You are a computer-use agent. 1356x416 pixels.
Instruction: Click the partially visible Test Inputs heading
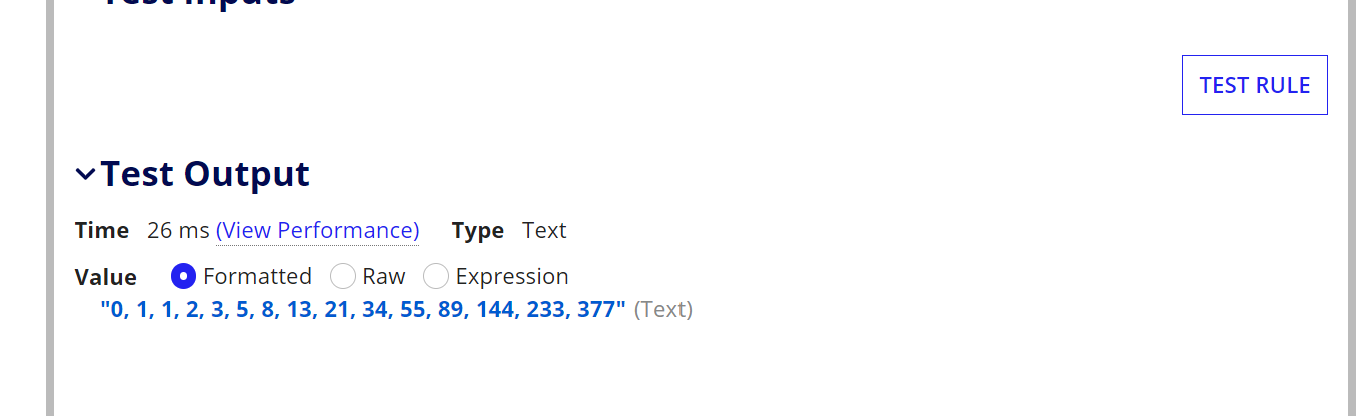point(198,4)
